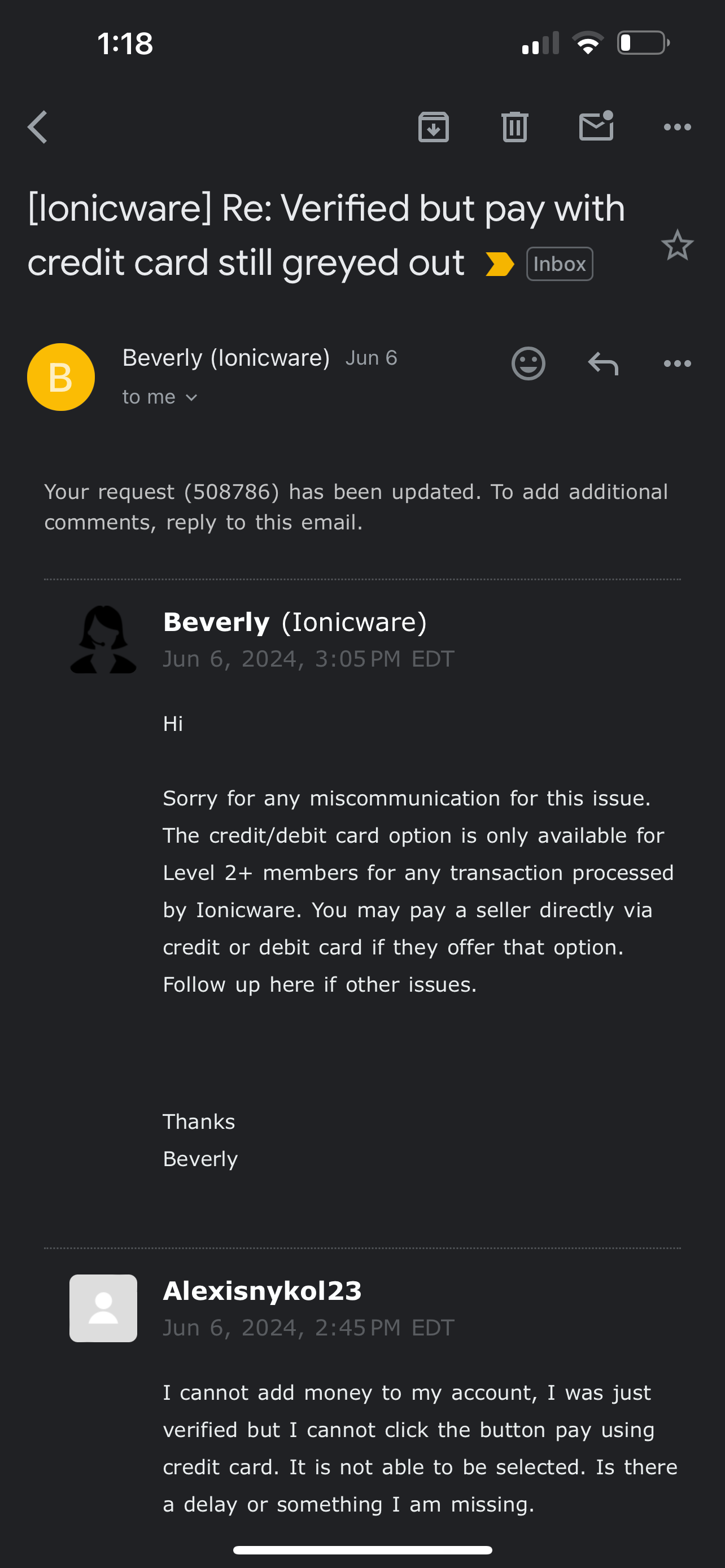Tap the Inbox label chip
This screenshot has height=1568, width=725.
click(x=559, y=264)
